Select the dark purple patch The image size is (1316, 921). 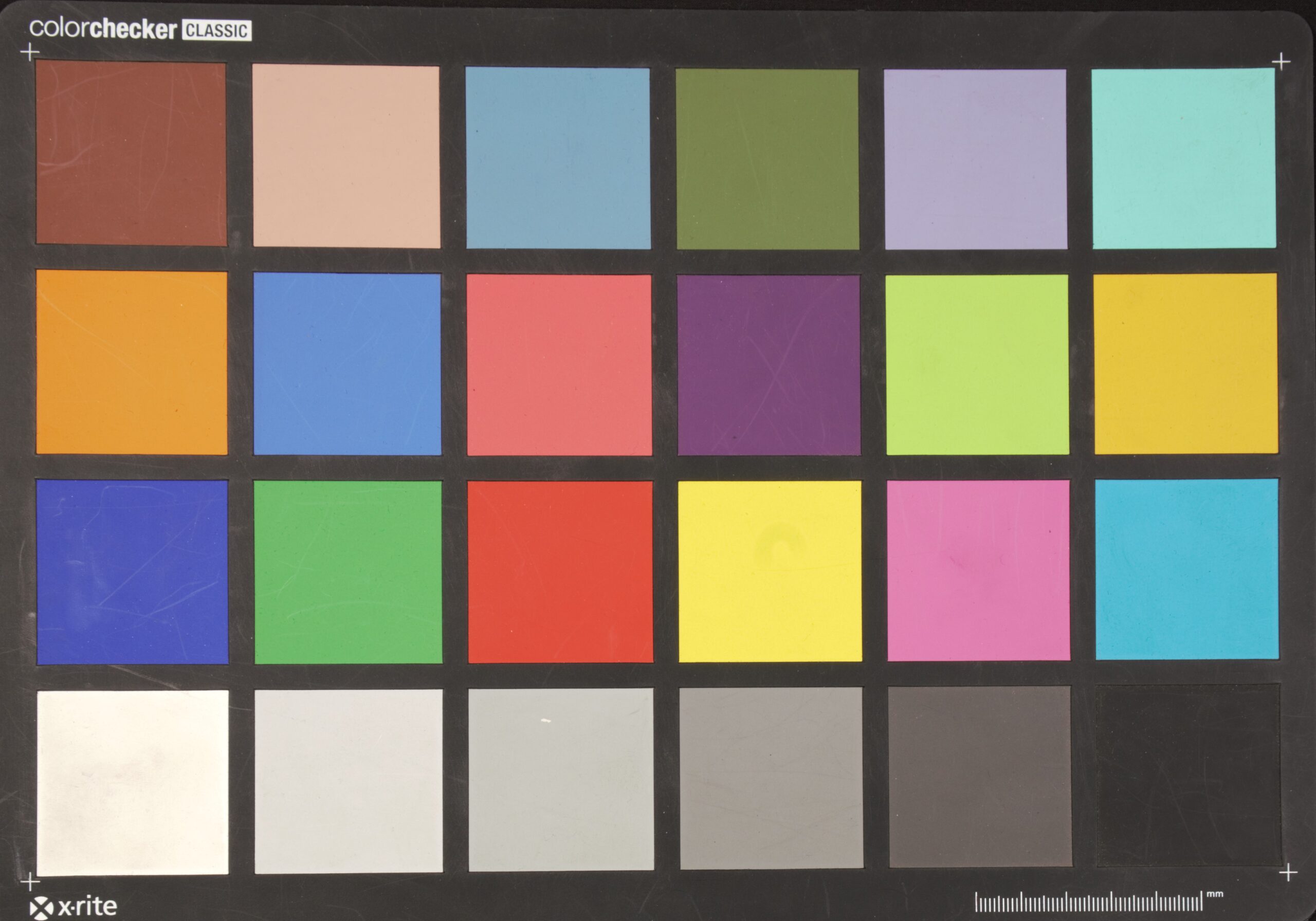pyautogui.click(x=769, y=365)
